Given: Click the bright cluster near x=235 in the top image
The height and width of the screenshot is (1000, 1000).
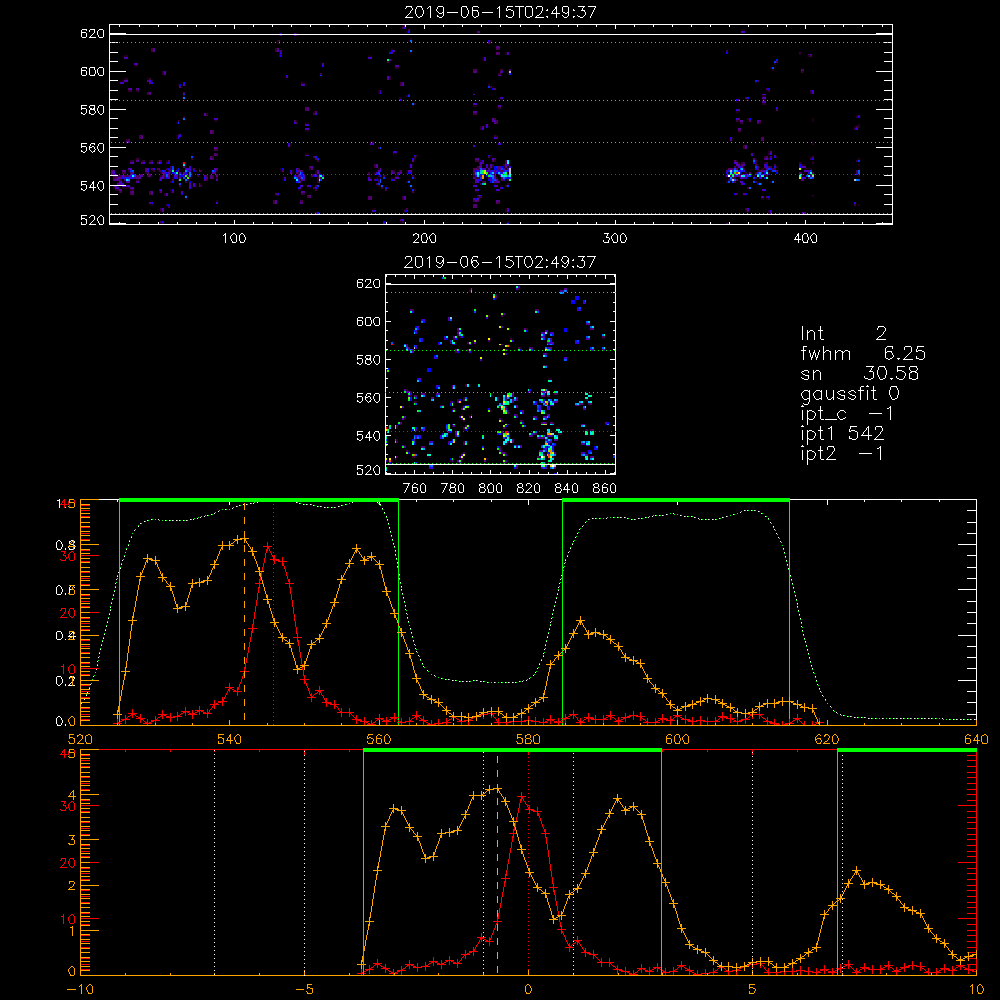Looking at the screenshot, I should pos(492,173).
